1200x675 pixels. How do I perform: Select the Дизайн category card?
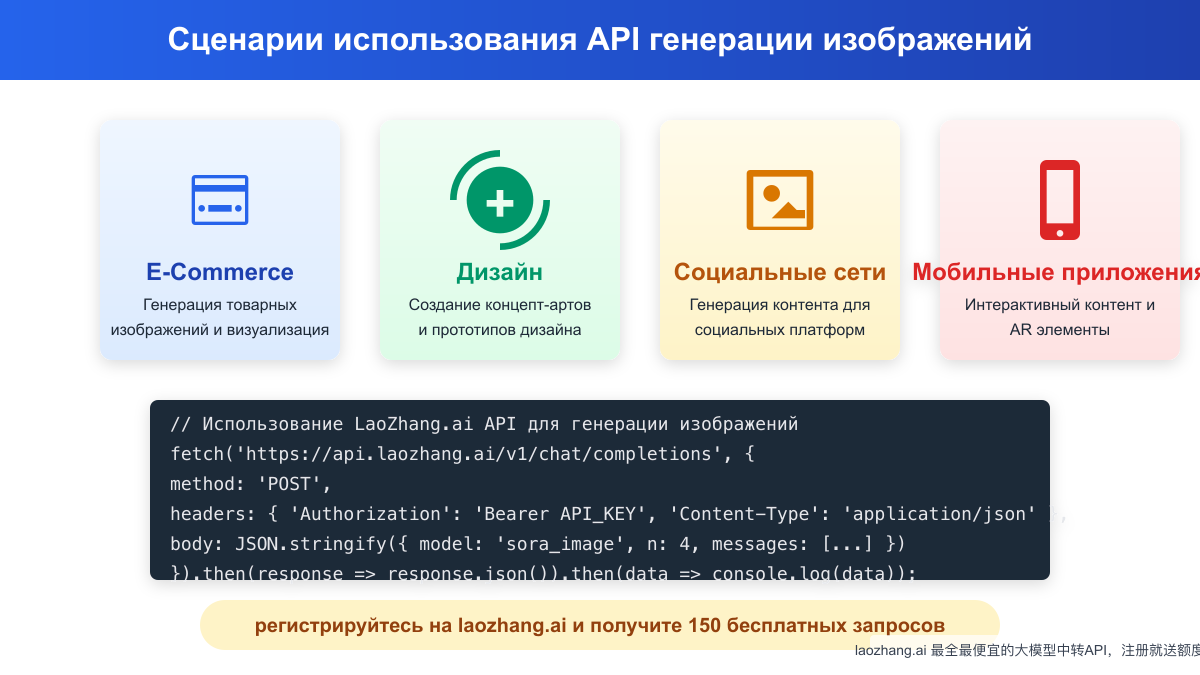click(x=499, y=240)
